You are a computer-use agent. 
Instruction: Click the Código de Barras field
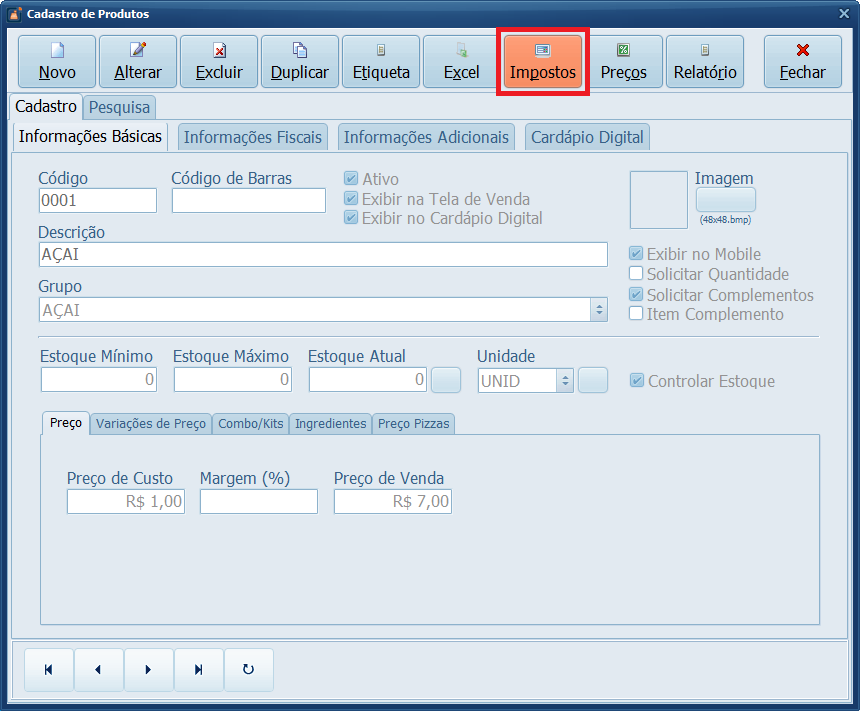(x=248, y=201)
